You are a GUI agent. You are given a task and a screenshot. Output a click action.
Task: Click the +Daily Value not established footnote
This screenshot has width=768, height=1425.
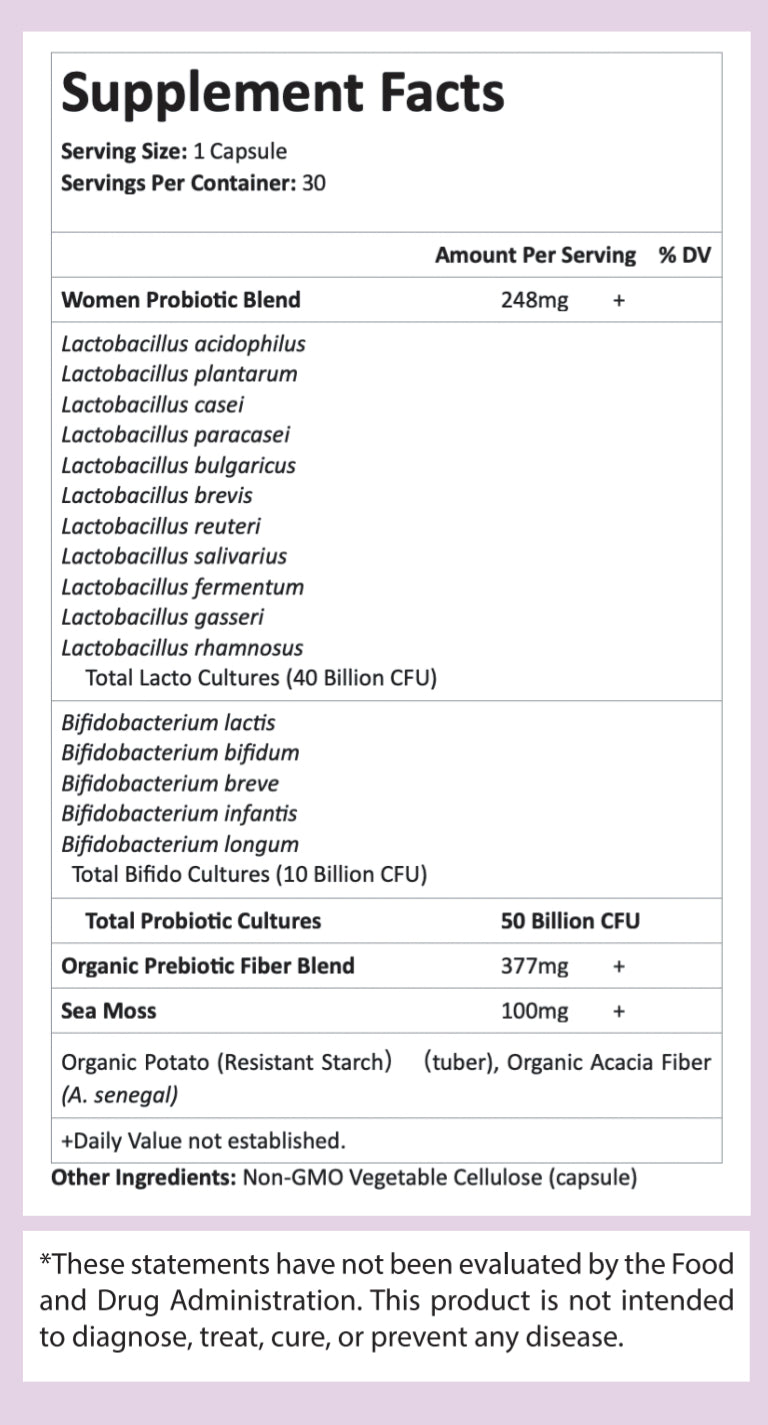point(203,1140)
